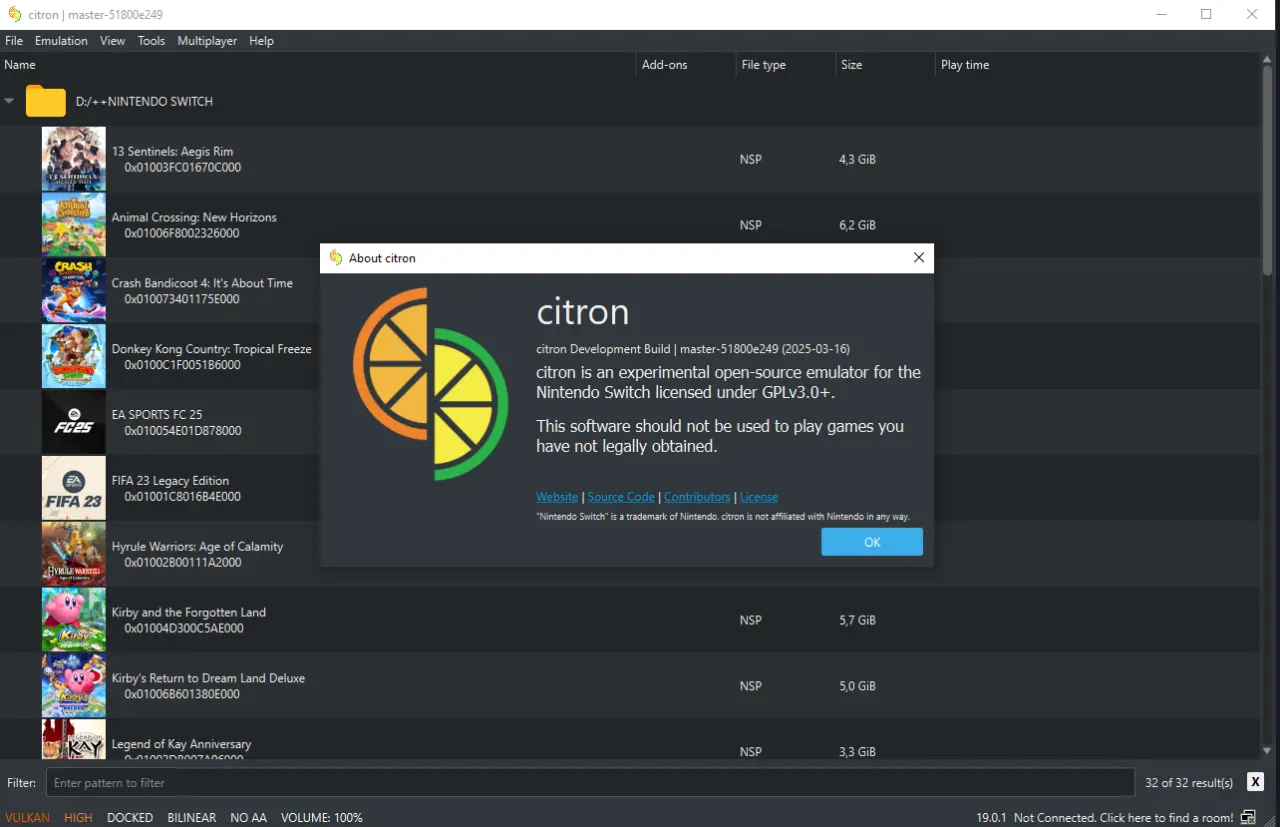Viewport: 1280px width, 827px height.
Task: Click the game list scroll down arrow
Action: tap(1267, 750)
